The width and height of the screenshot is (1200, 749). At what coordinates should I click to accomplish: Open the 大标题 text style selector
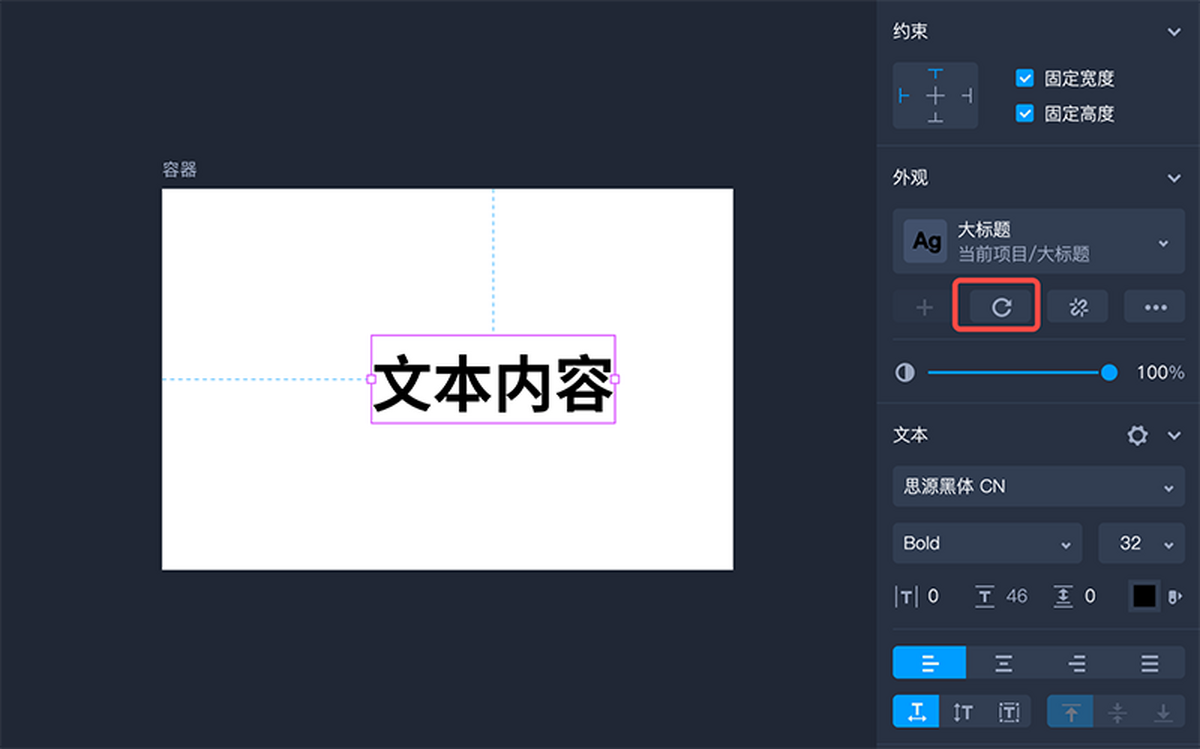click(x=1038, y=241)
